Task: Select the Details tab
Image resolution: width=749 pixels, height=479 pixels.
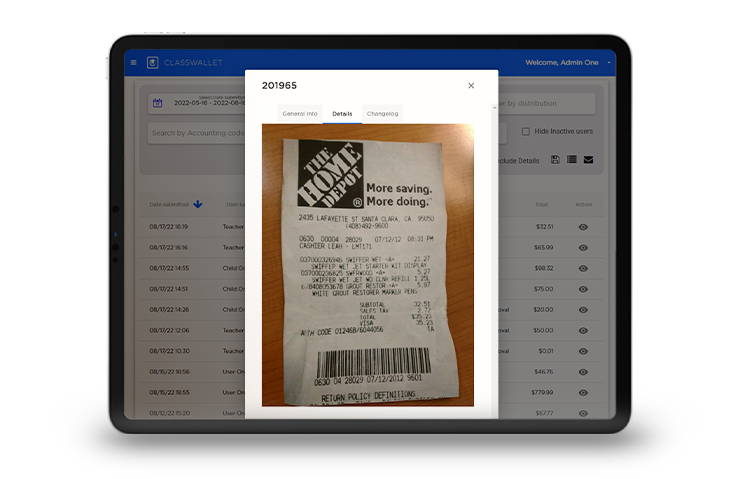Action: (342, 114)
